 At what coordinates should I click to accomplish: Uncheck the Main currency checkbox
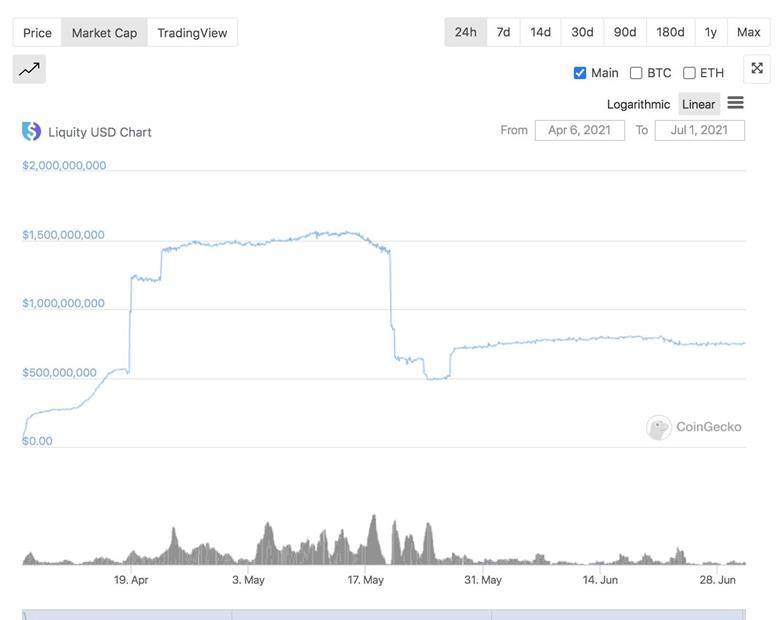(x=580, y=73)
